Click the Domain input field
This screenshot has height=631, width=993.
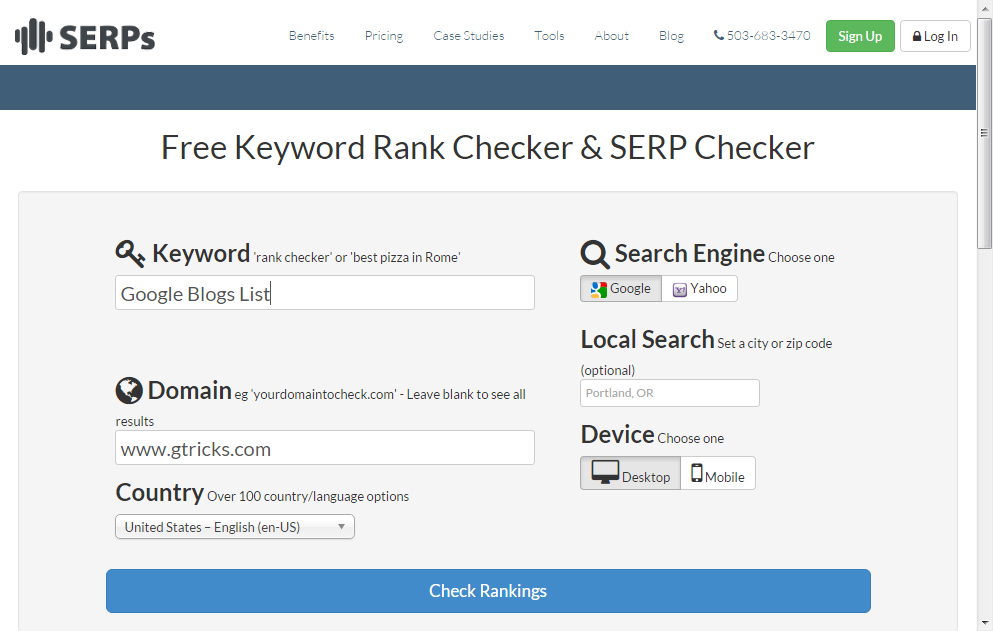click(x=325, y=448)
